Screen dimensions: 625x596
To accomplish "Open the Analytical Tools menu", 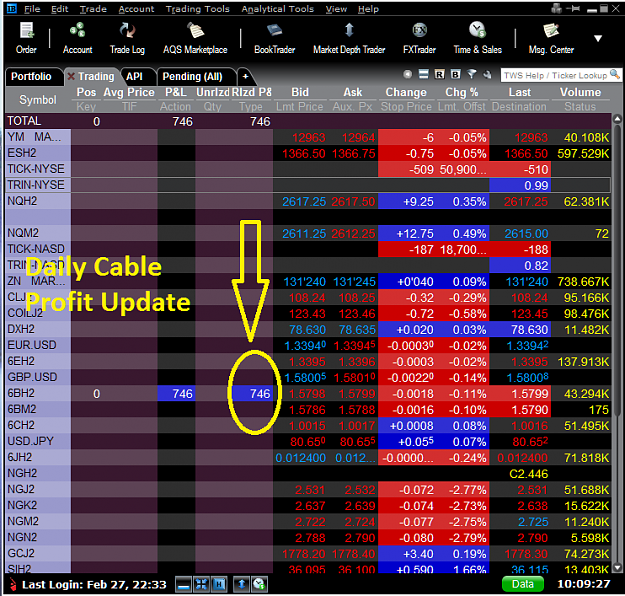I will (x=277, y=9).
